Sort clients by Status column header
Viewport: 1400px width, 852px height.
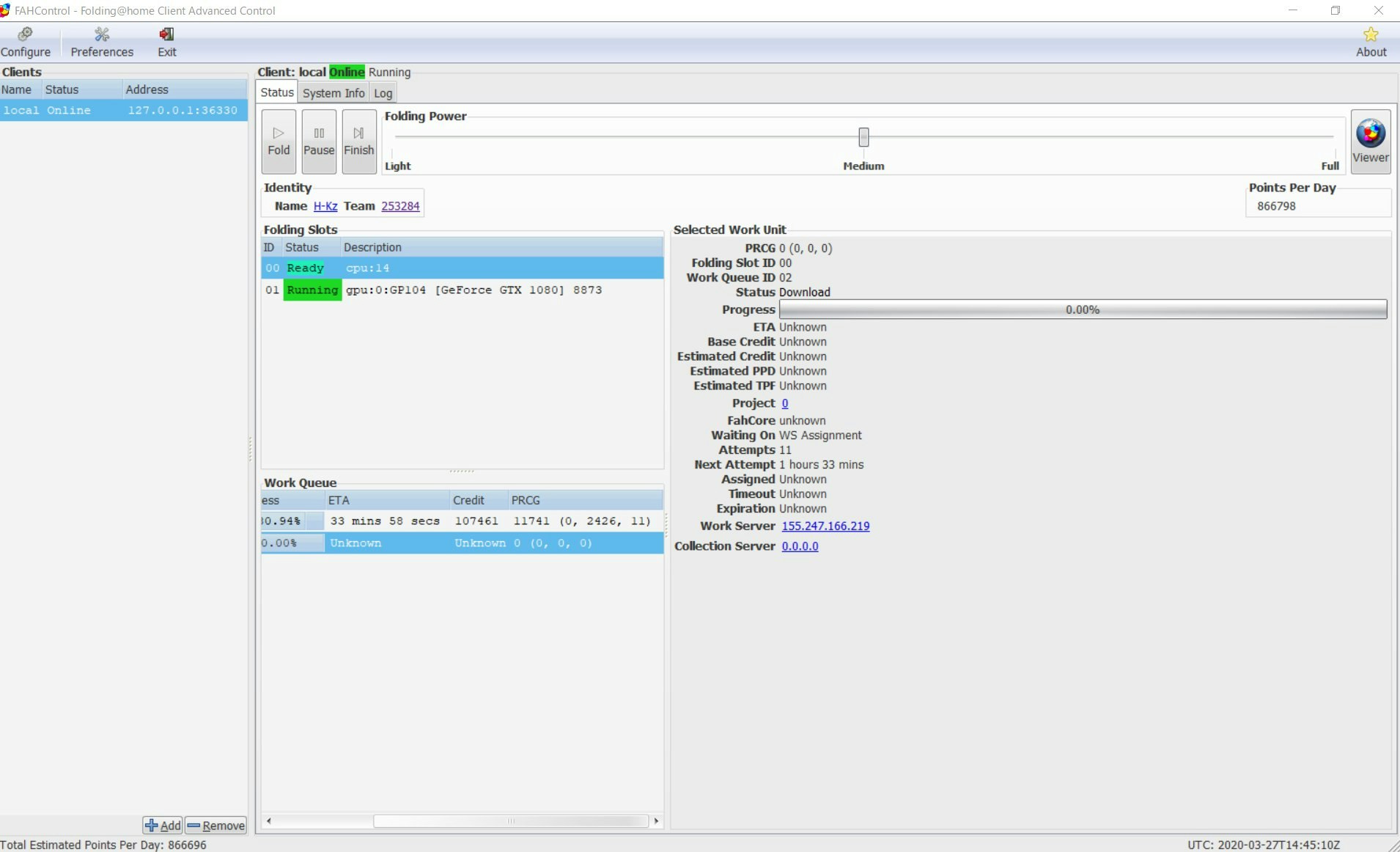click(x=82, y=89)
